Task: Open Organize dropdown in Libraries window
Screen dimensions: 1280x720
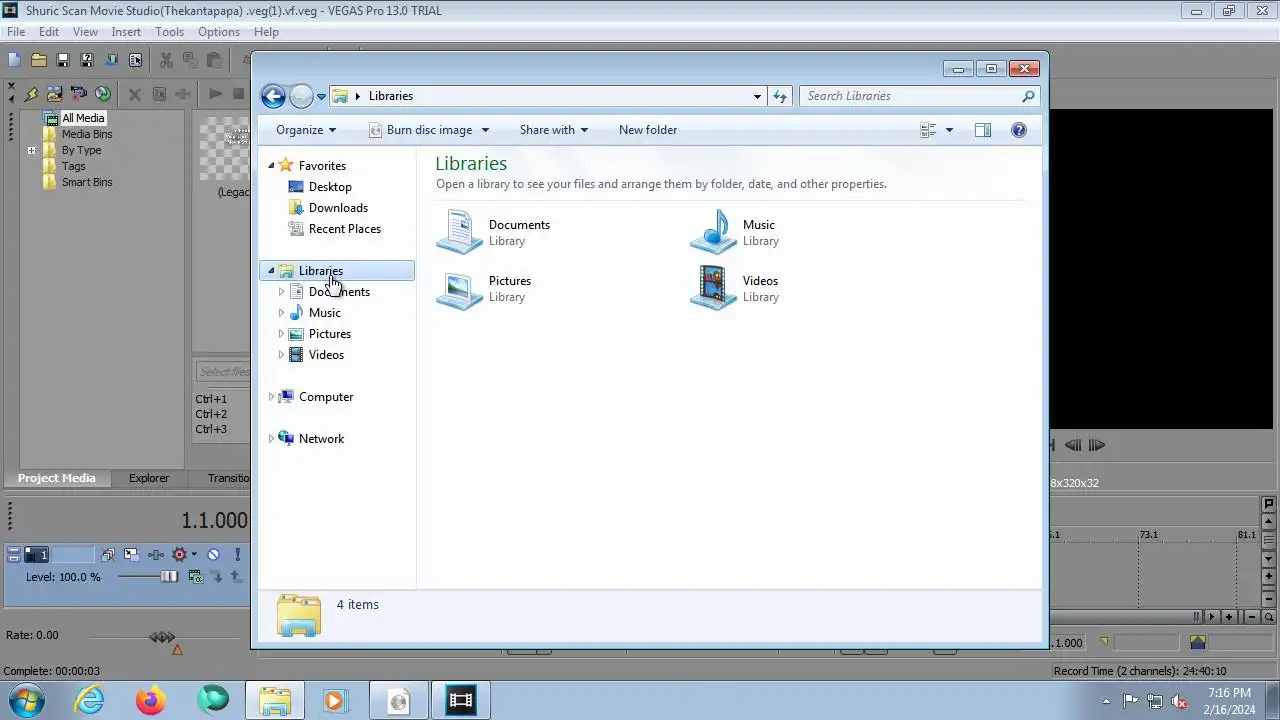Action: point(306,130)
